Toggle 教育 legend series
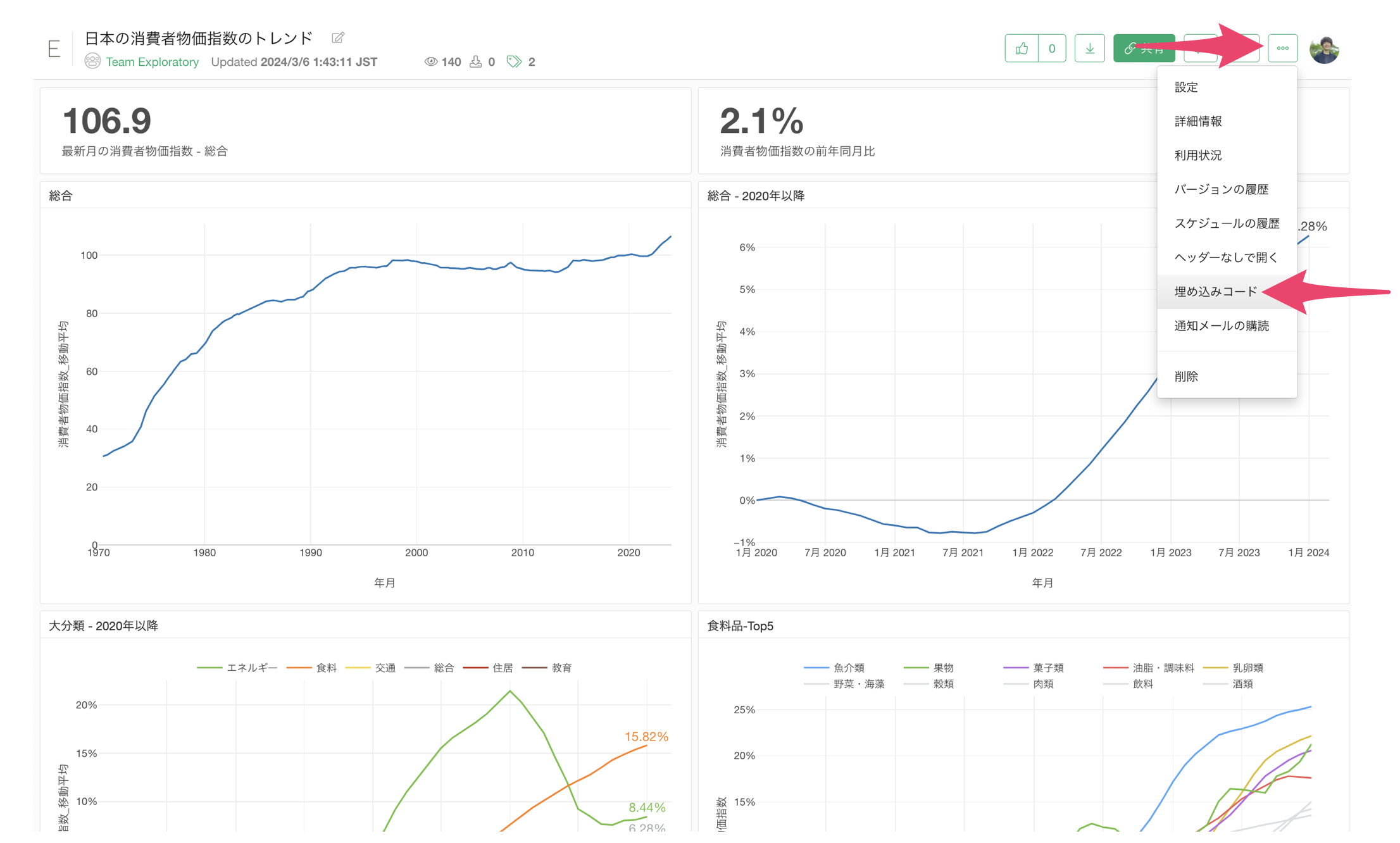The image size is (1400, 843). coord(547,668)
